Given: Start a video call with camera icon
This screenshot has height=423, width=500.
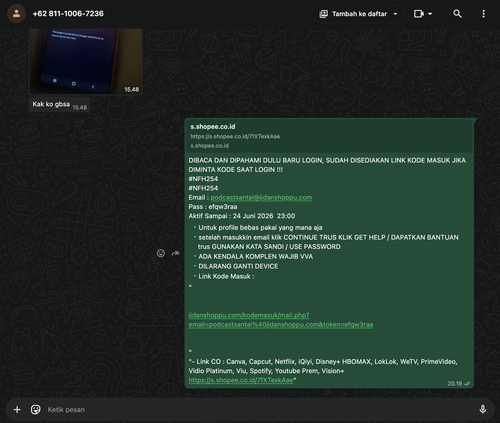Looking at the screenshot, I should tap(418, 14).
